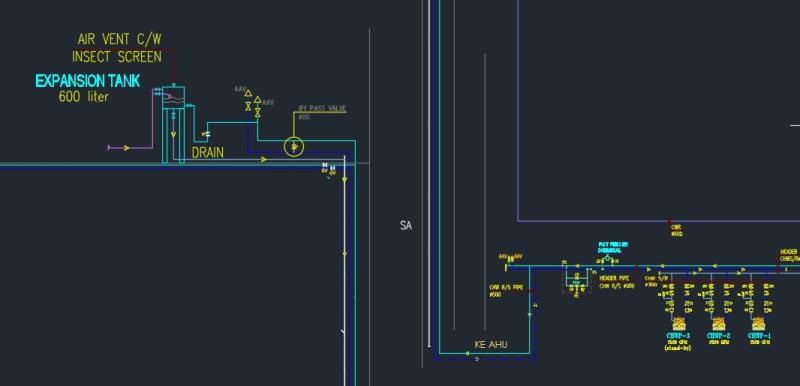Click the large purple rectangular pipe loop

(x=658, y=111)
